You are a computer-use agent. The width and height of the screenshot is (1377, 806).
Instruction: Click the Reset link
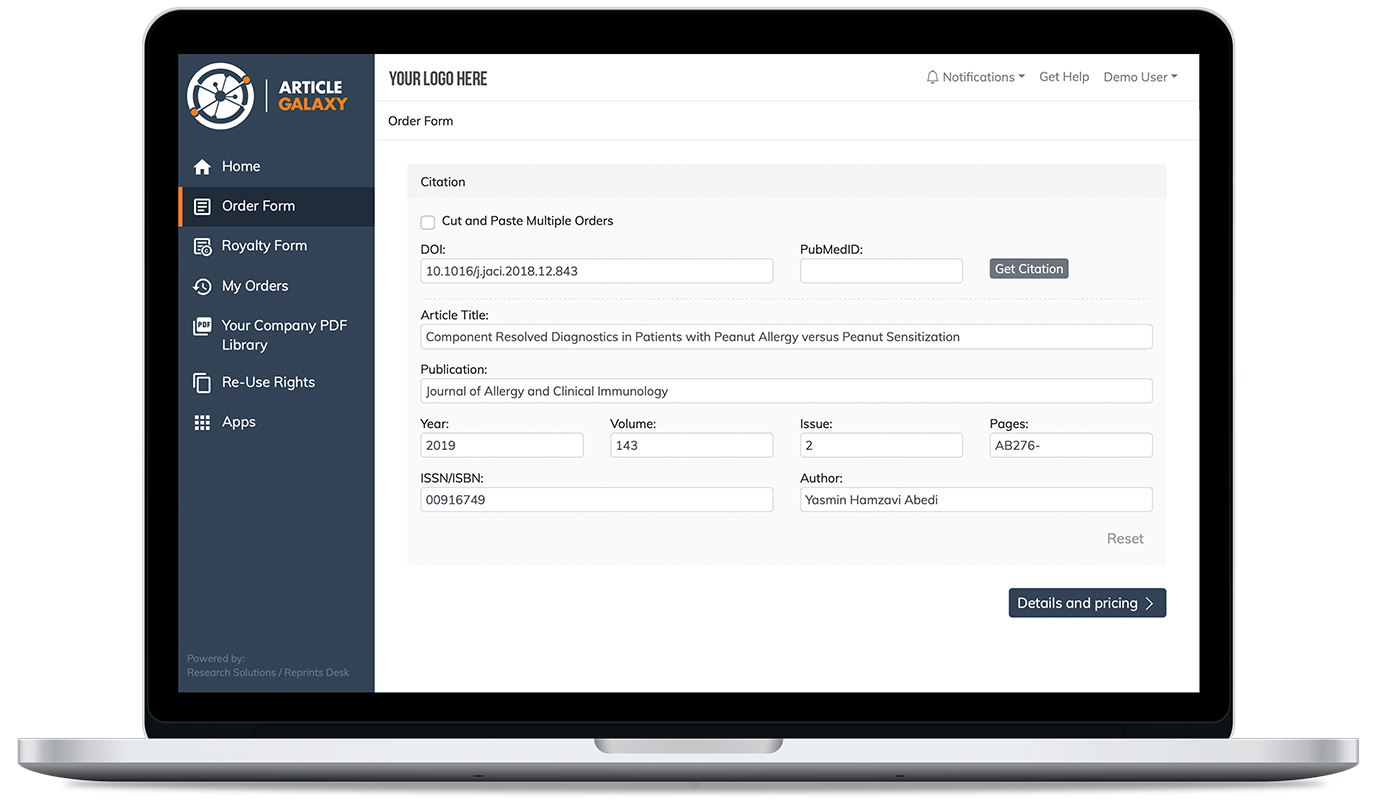tap(1124, 539)
